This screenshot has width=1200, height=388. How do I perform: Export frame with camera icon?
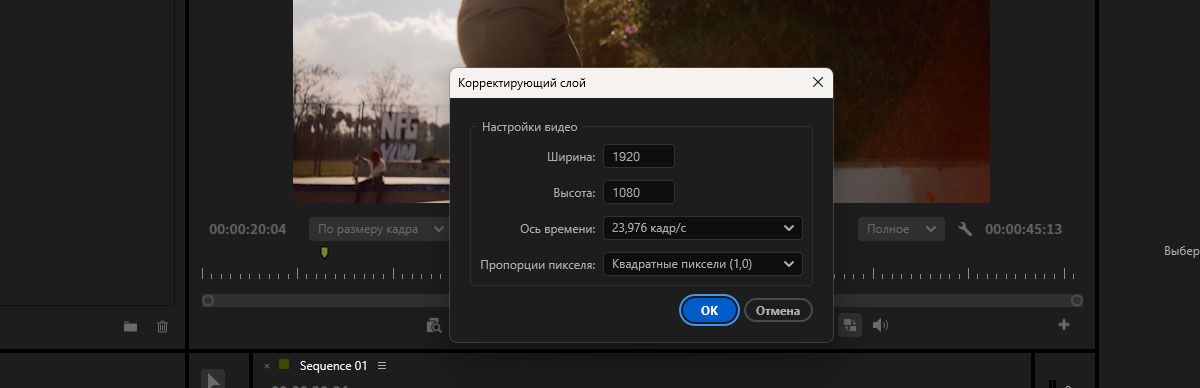point(434,325)
